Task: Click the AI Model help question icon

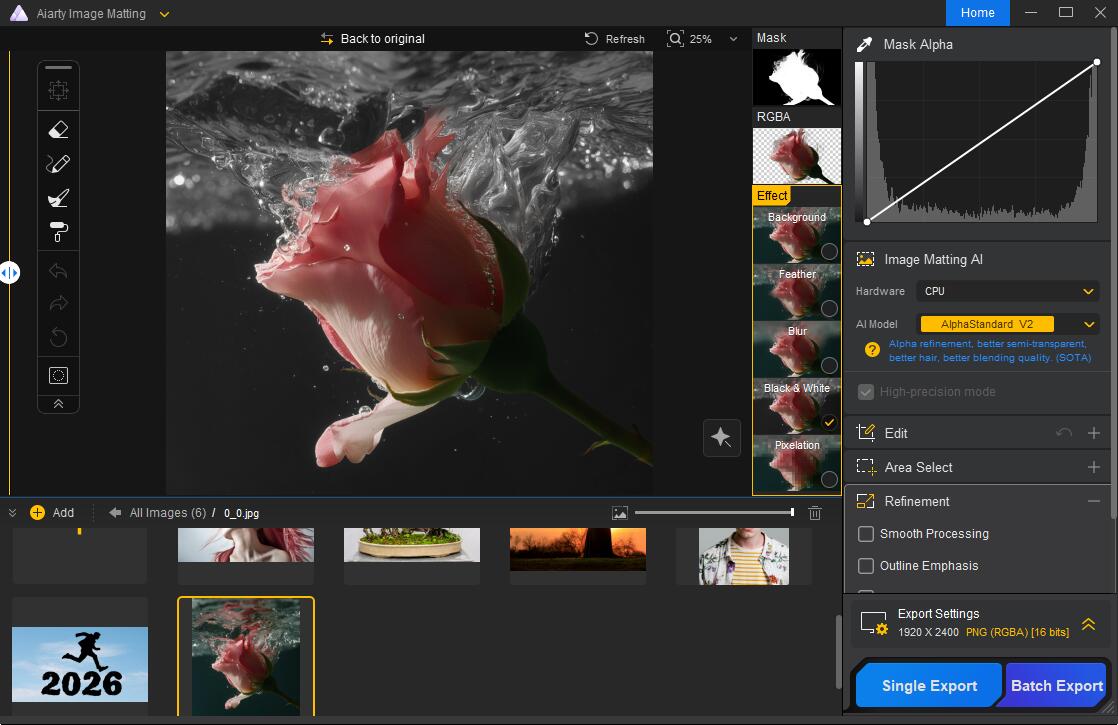Action: [872, 350]
